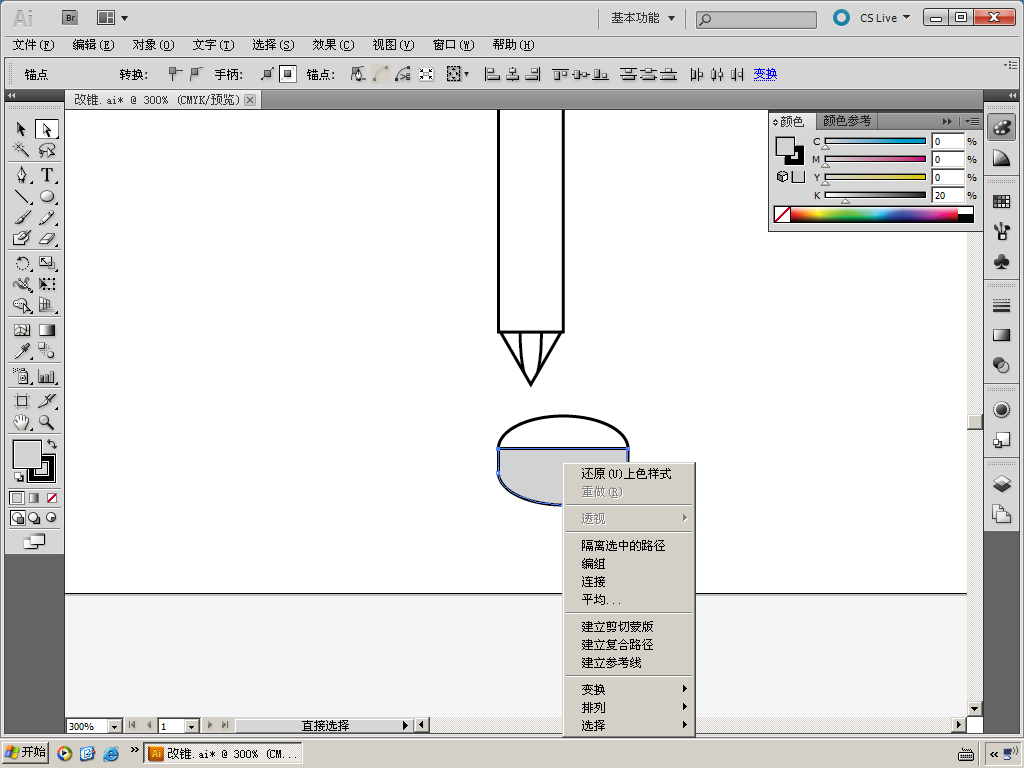The width and height of the screenshot is (1024, 768).
Task: Open the 基本功能 workspace dropdown
Action: tap(643, 18)
